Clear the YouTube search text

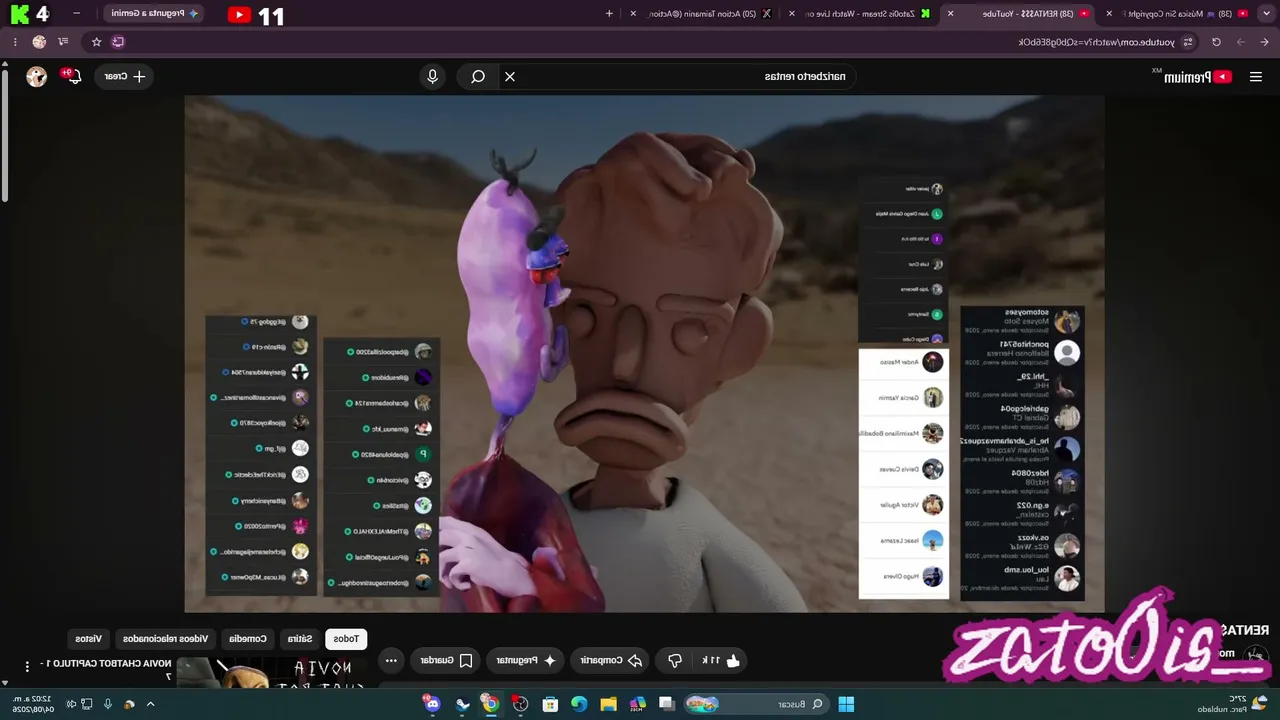(510, 76)
